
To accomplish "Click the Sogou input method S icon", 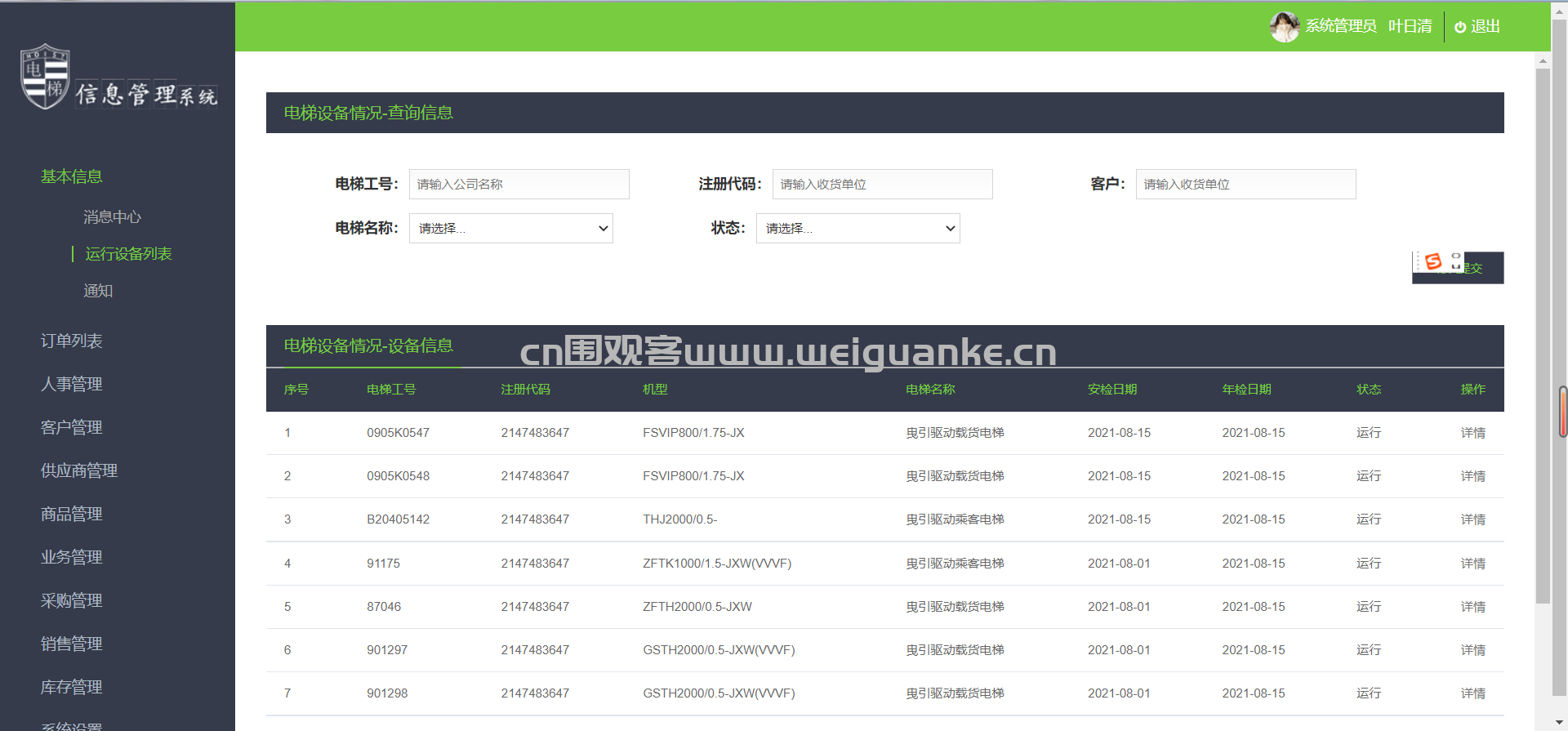I will point(1433,261).
